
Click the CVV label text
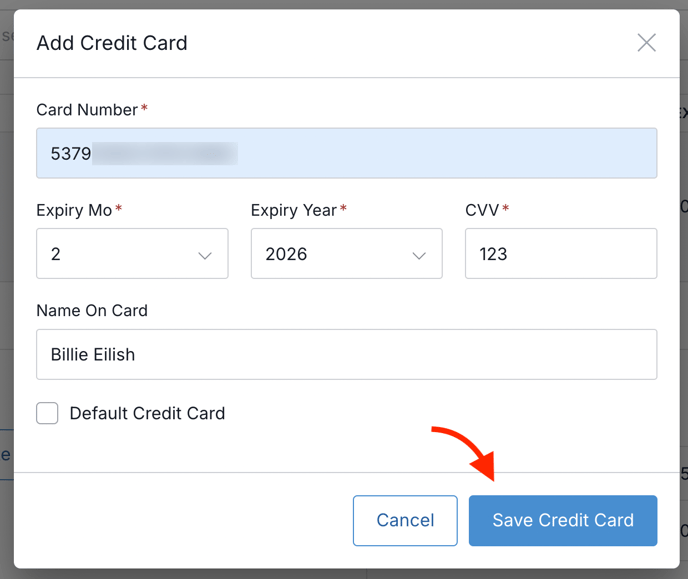(482, 210)
